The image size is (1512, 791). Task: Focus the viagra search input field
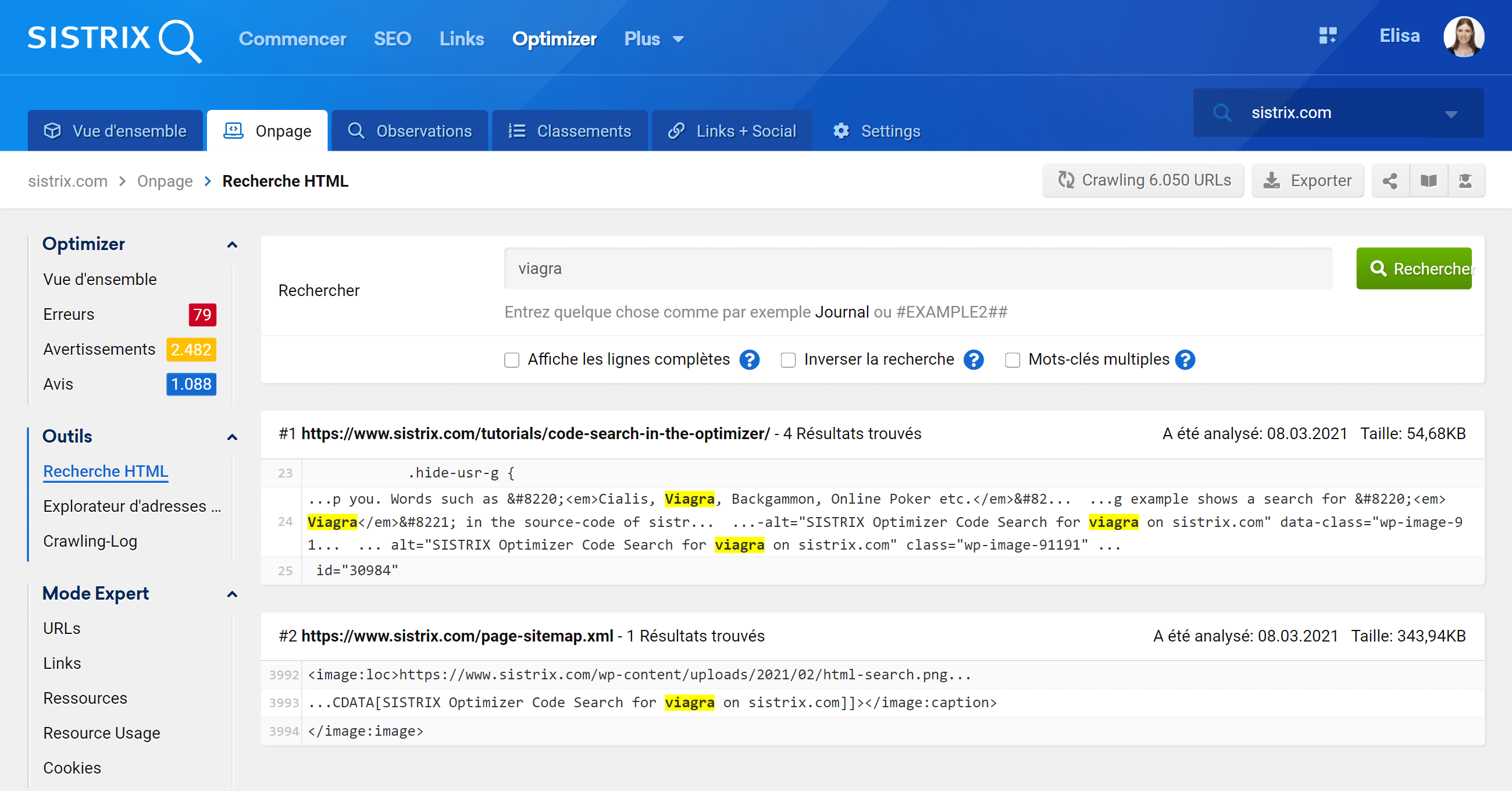[918, 268]
